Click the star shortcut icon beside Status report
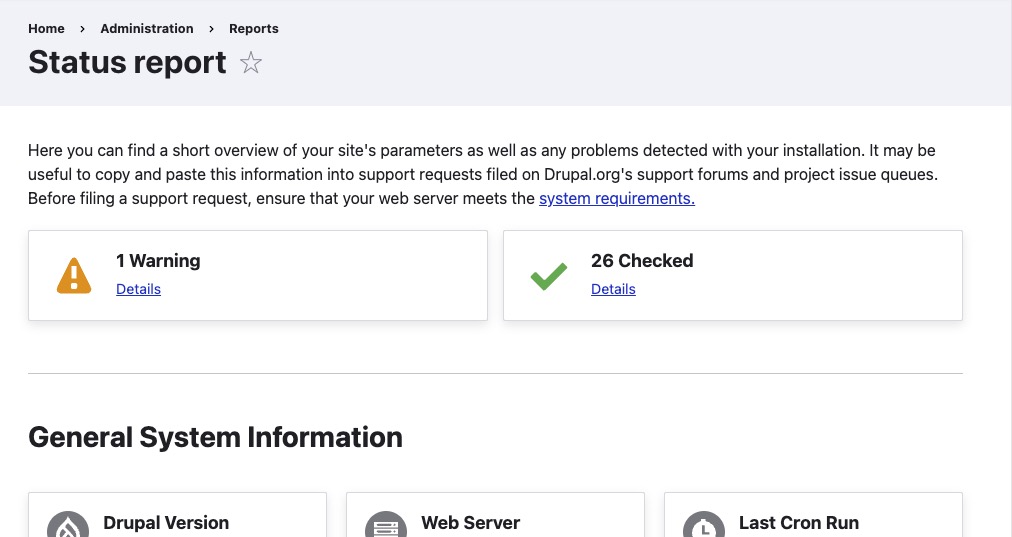 pos(250,63)
